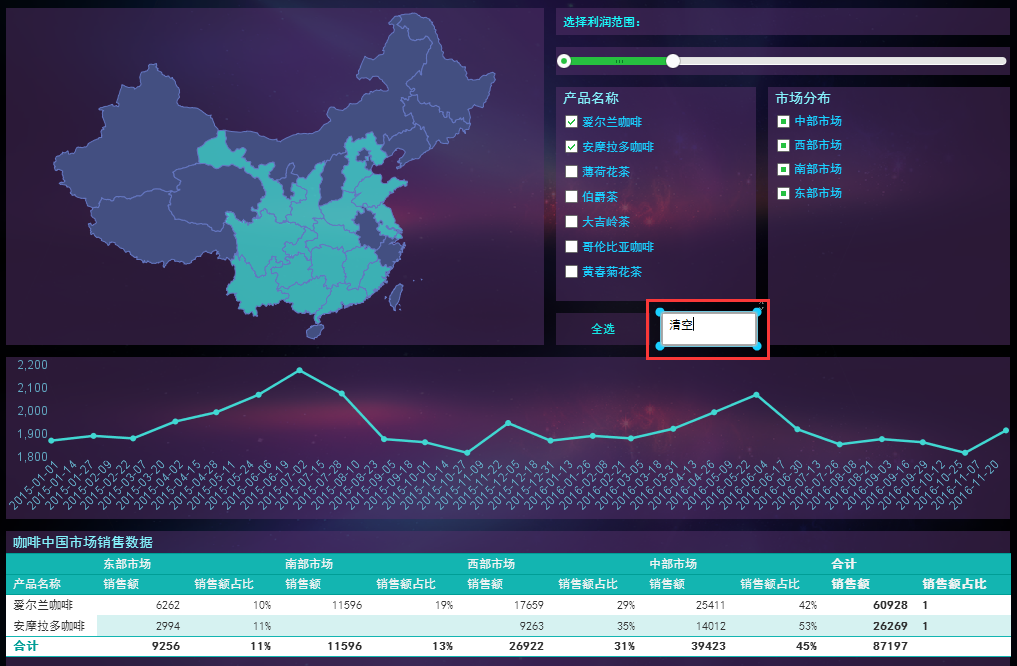Viewport: 1017px width, 666px height.
Task: Toggle the 东部市场 market option
Action: click(784, 193)
